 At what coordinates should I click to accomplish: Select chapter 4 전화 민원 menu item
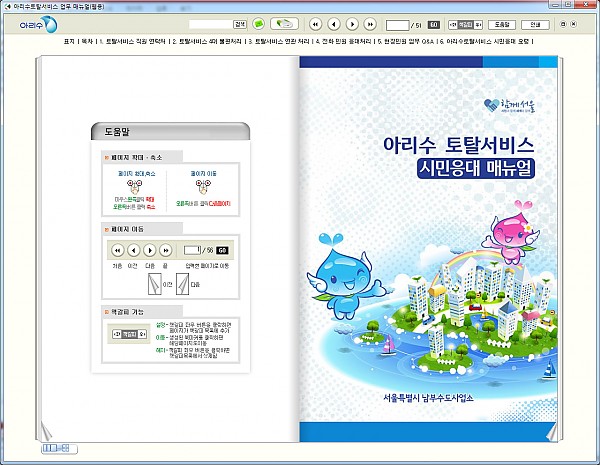point(343,41)
